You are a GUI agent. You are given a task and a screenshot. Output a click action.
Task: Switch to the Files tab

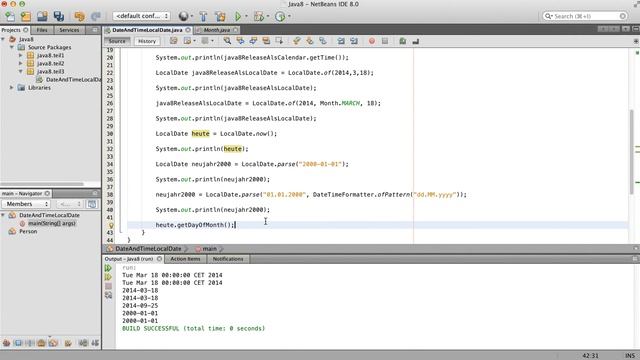point(42,30)
